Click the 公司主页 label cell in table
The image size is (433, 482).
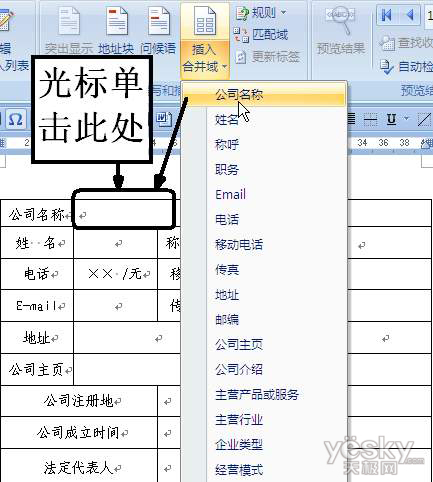(x=37, y=370)
